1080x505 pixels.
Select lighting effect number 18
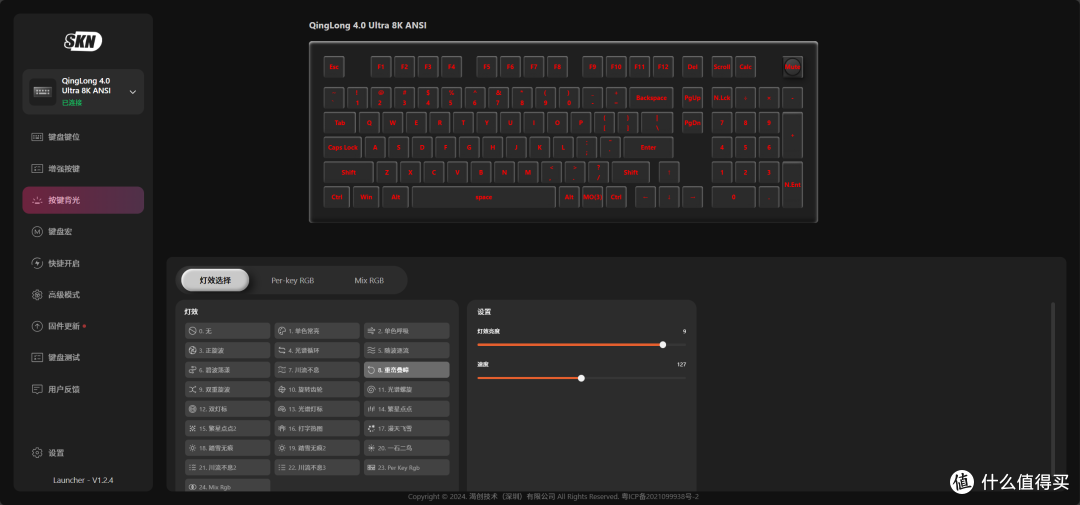click(227, 448)
